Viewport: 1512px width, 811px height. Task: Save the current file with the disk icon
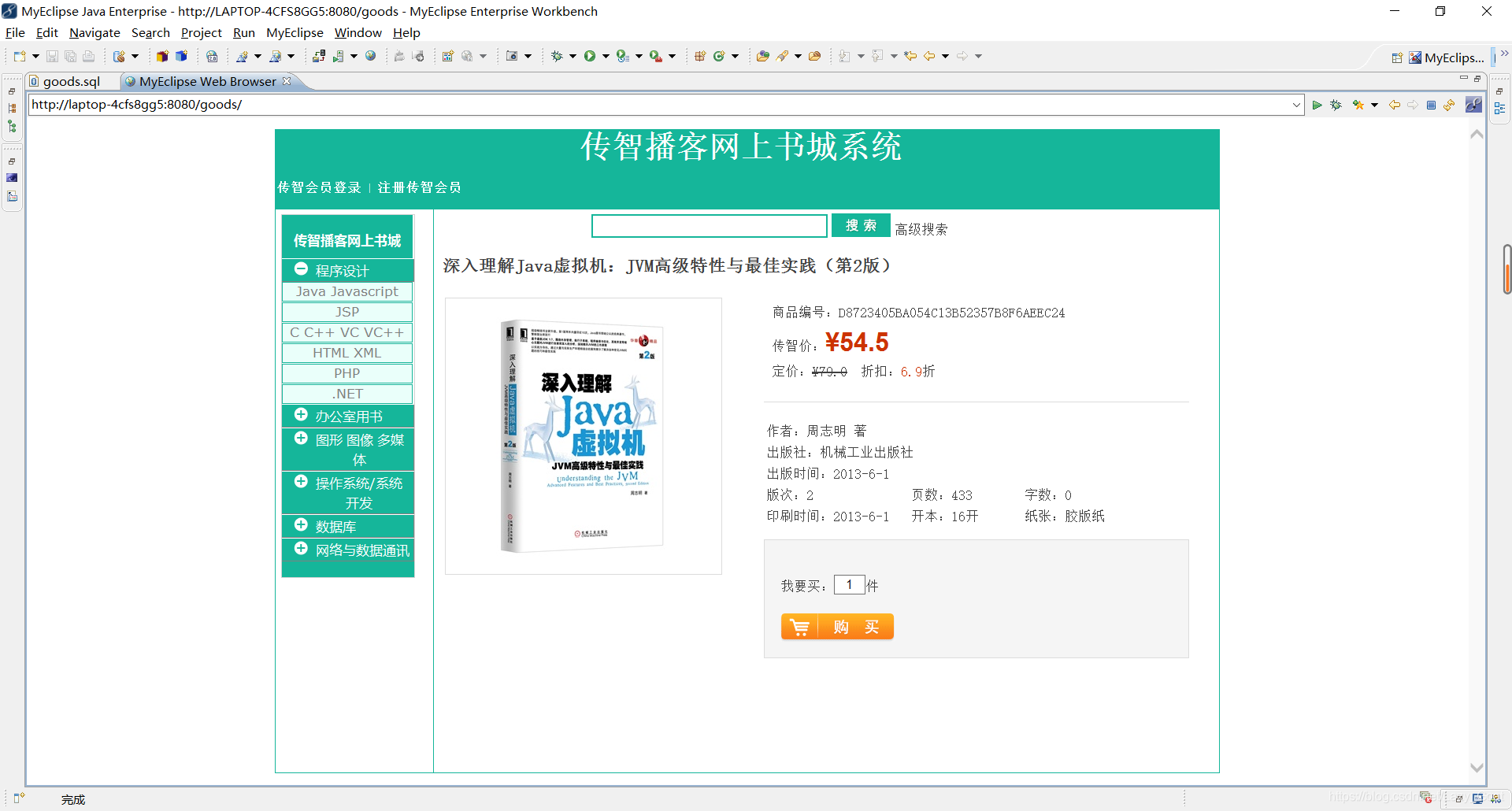tap(52, 55)
